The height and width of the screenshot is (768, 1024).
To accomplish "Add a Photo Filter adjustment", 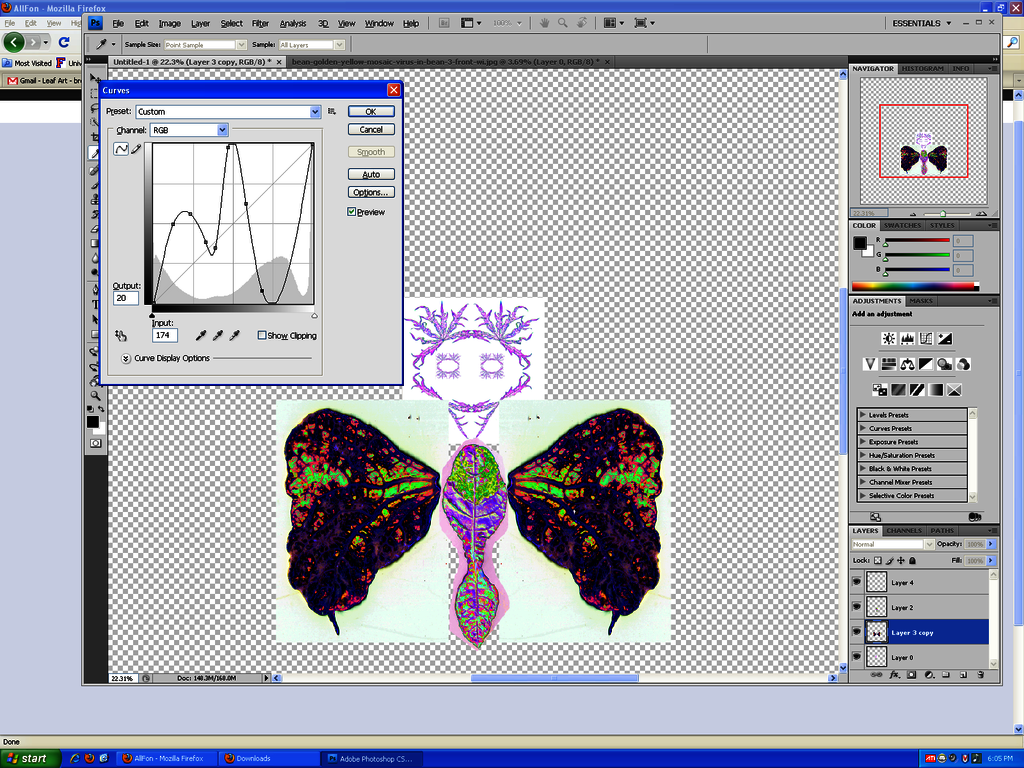I will point(944,364).
